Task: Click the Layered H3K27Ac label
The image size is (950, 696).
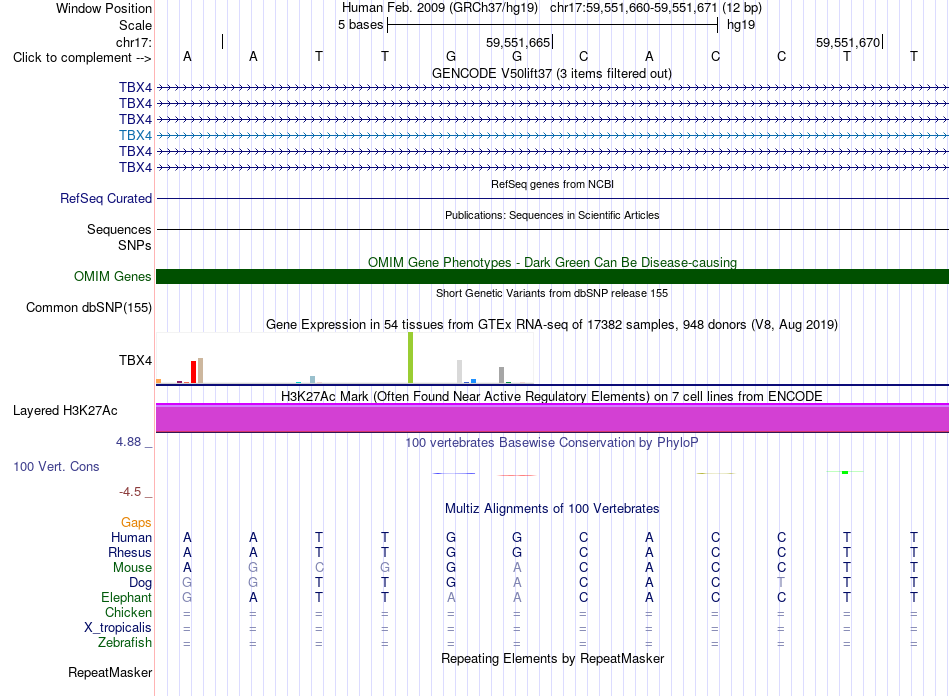Action: (65, 411)
